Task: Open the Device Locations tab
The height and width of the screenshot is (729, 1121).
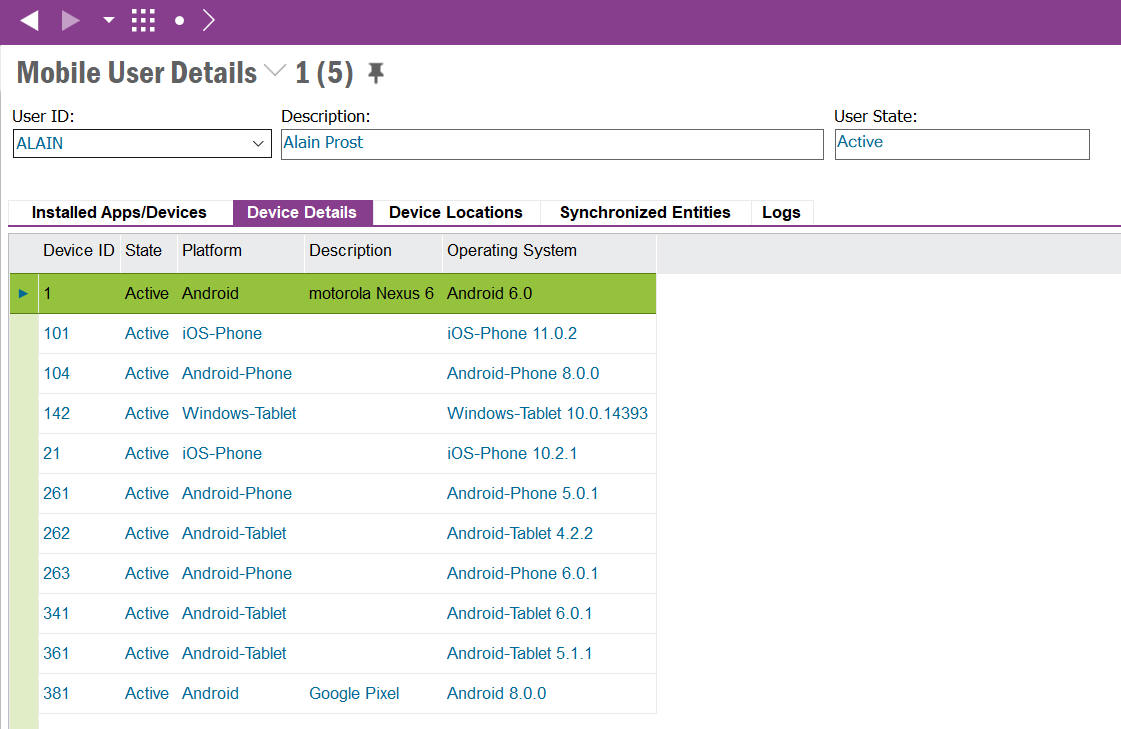Action: 455,212
